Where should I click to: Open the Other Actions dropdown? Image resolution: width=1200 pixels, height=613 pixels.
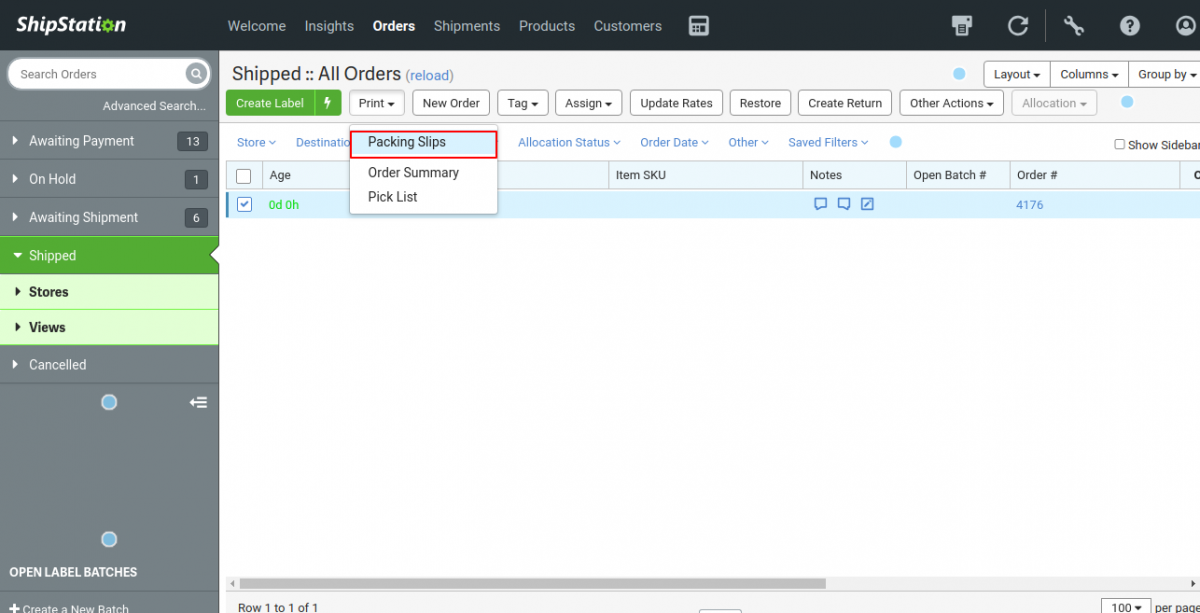point(951,103)
